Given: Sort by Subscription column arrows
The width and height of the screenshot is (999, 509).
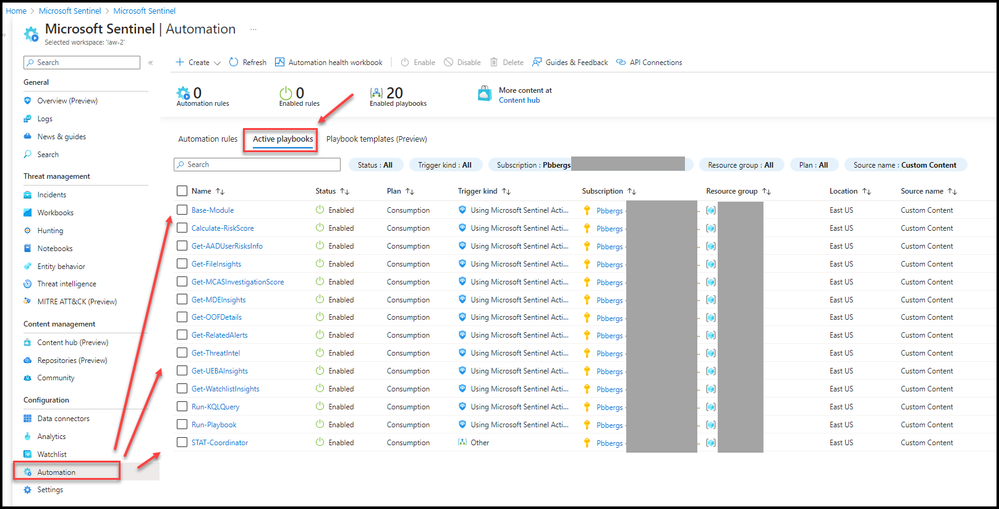Looking at the screenshot, I should click(632, 191).
